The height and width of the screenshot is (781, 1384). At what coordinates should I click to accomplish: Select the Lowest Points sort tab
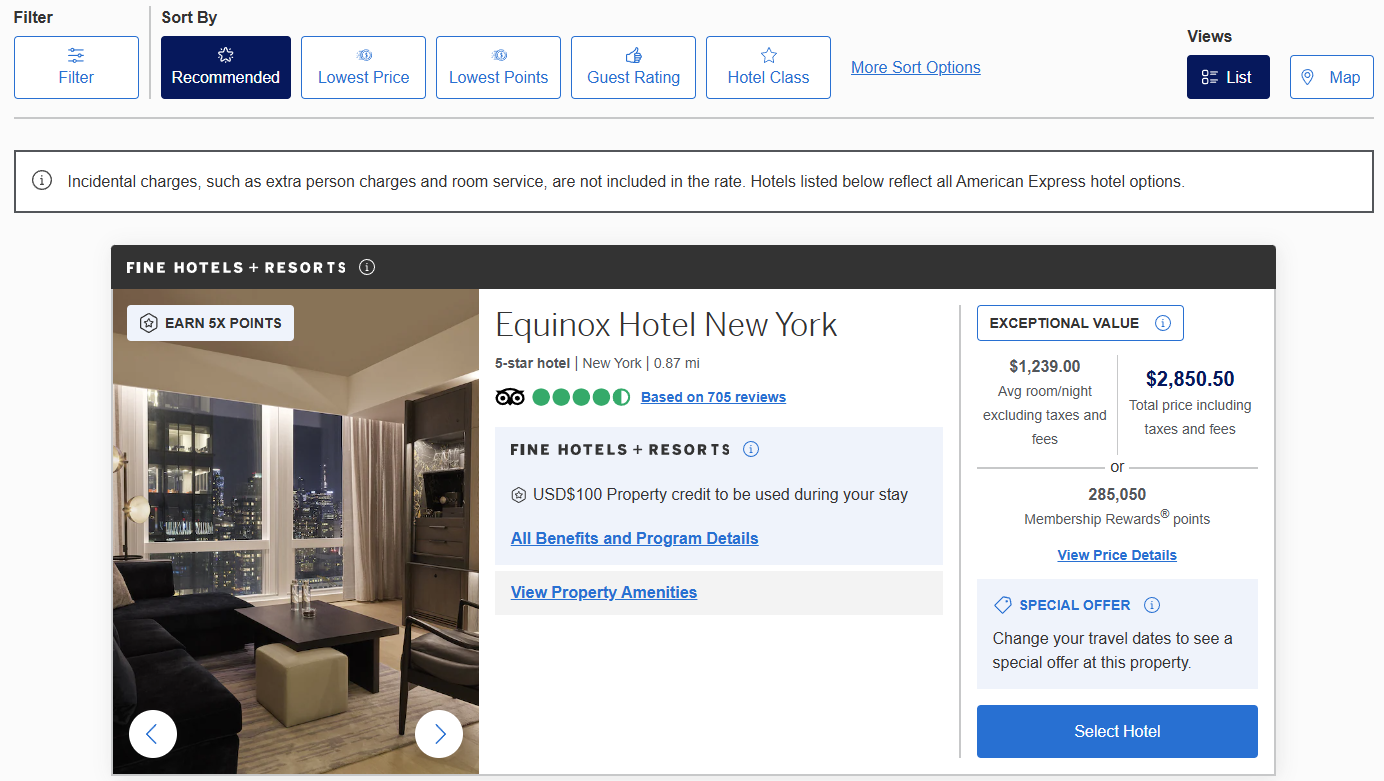pos(498,67)
